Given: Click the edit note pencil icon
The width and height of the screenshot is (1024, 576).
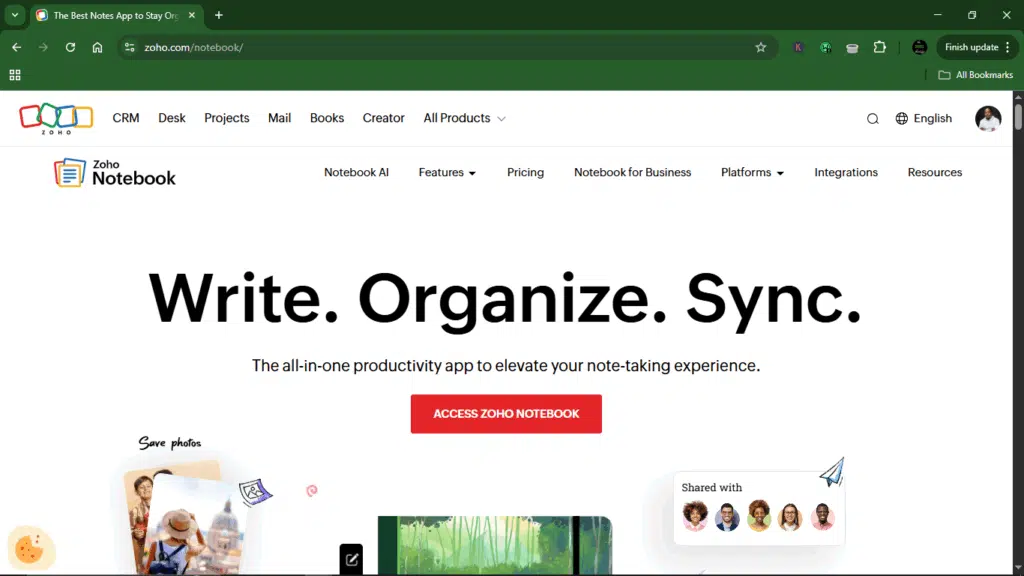Looking at the screenshot, I should coord(351,559).
